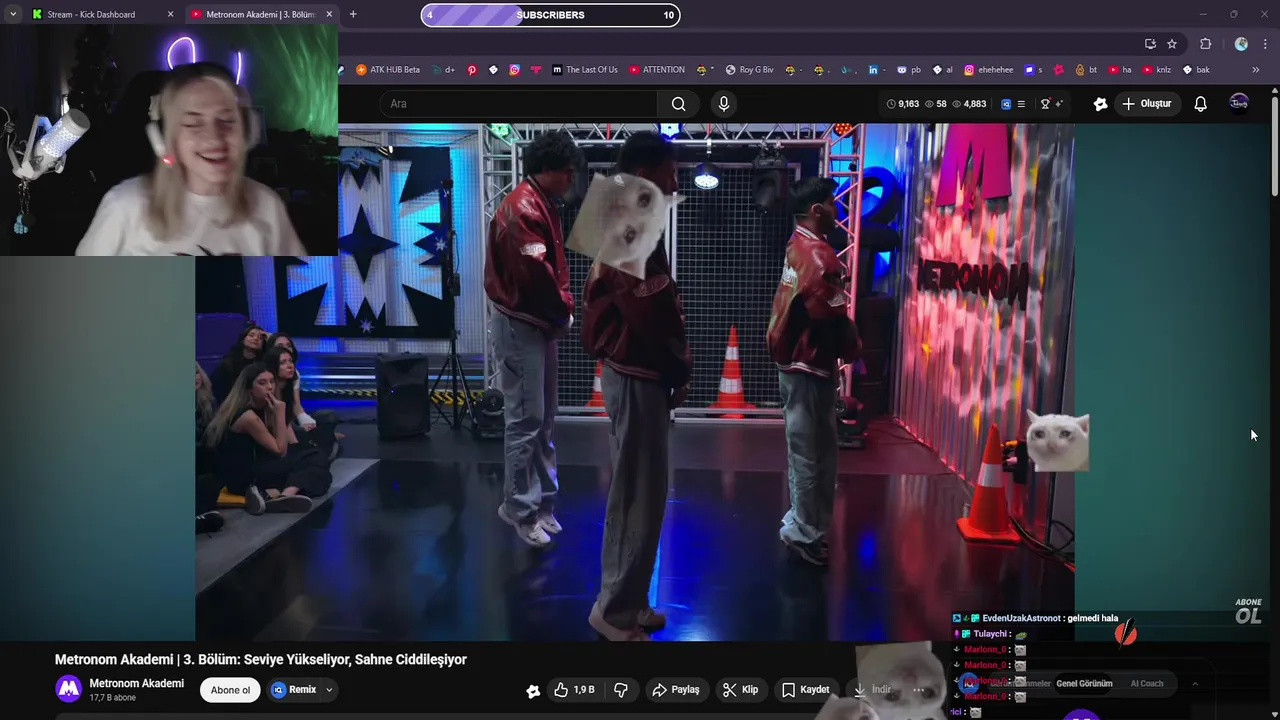Click the install app icon in address bar
The height and width of the screenshot is (720, 1280).
click(x=1150, y=44)
